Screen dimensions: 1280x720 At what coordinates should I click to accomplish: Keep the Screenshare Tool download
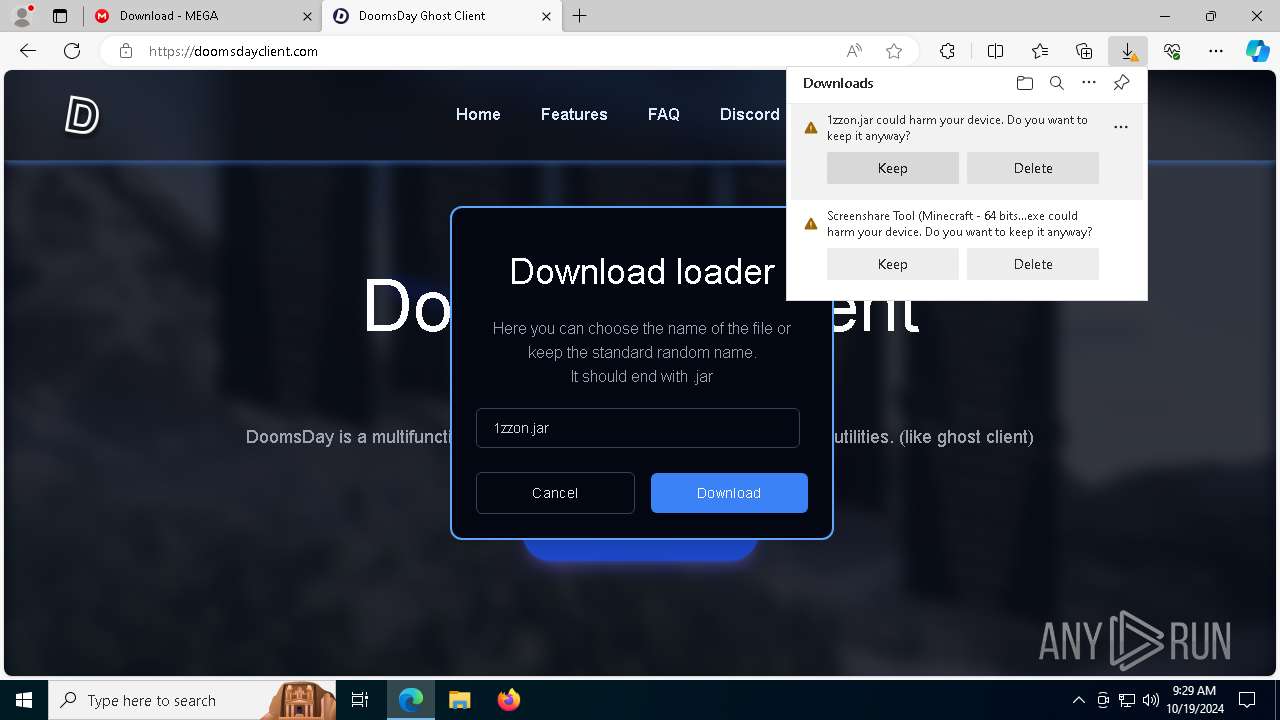tap(893, 264)
